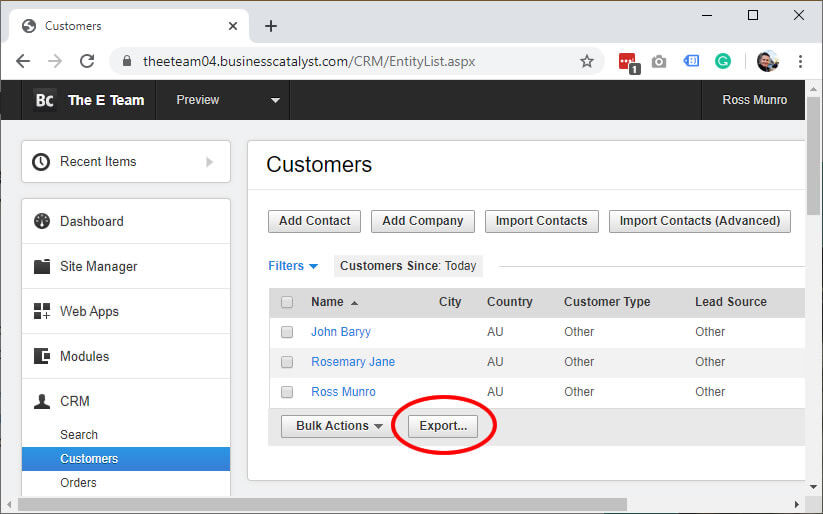Click the scroll down arrow
823x514 pixels.
click(x=814, y=487)
